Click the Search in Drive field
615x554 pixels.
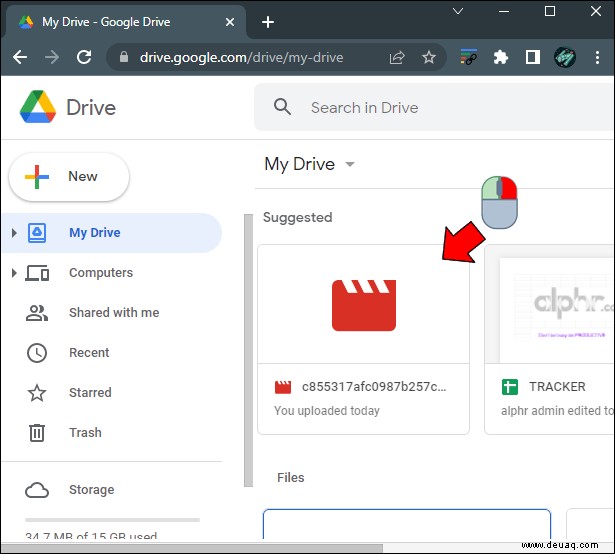click(435, 107)
